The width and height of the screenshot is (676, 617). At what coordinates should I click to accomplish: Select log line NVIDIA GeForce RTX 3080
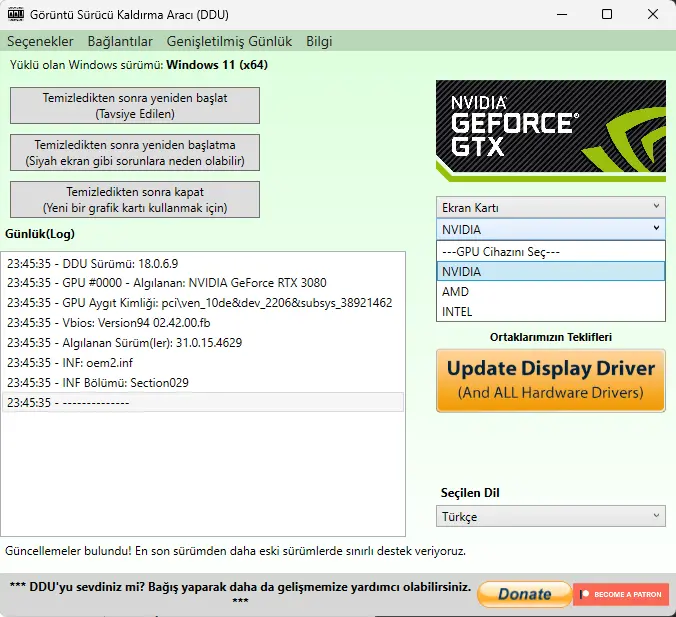[x=203, y=283]
